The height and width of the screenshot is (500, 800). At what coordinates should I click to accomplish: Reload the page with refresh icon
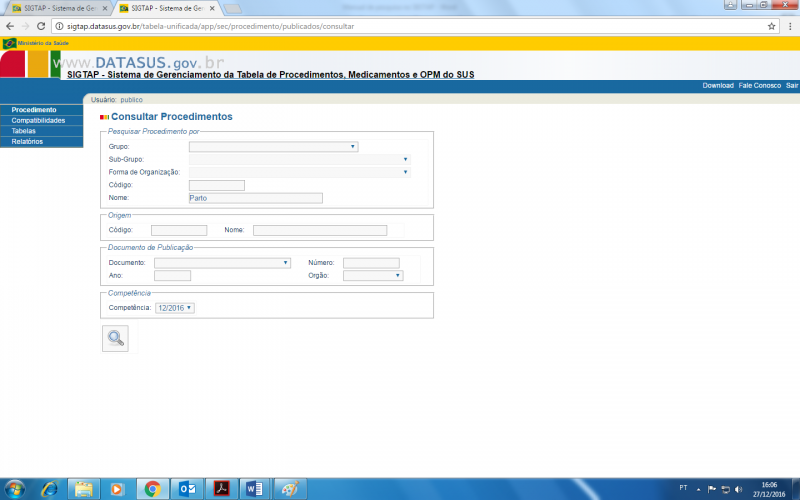tap(41, 26)
